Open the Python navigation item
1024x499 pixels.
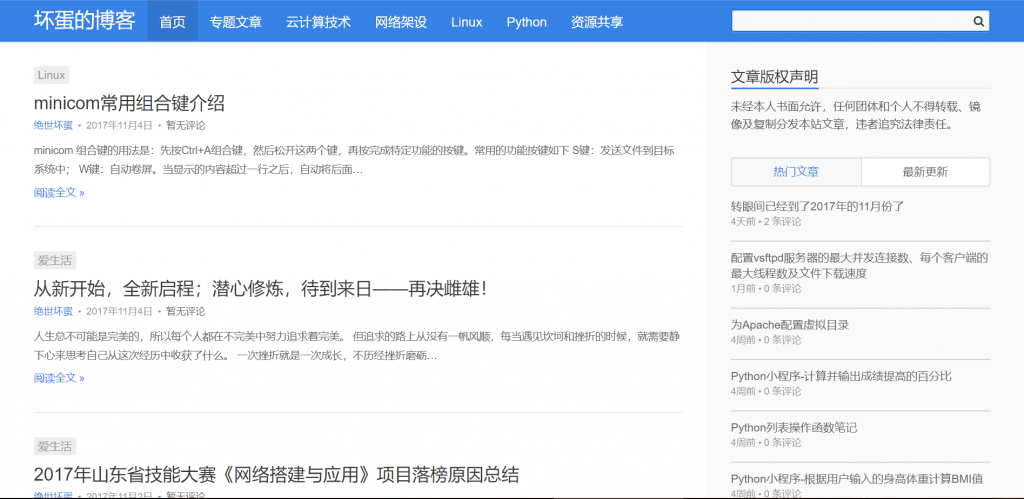point(526,22)
